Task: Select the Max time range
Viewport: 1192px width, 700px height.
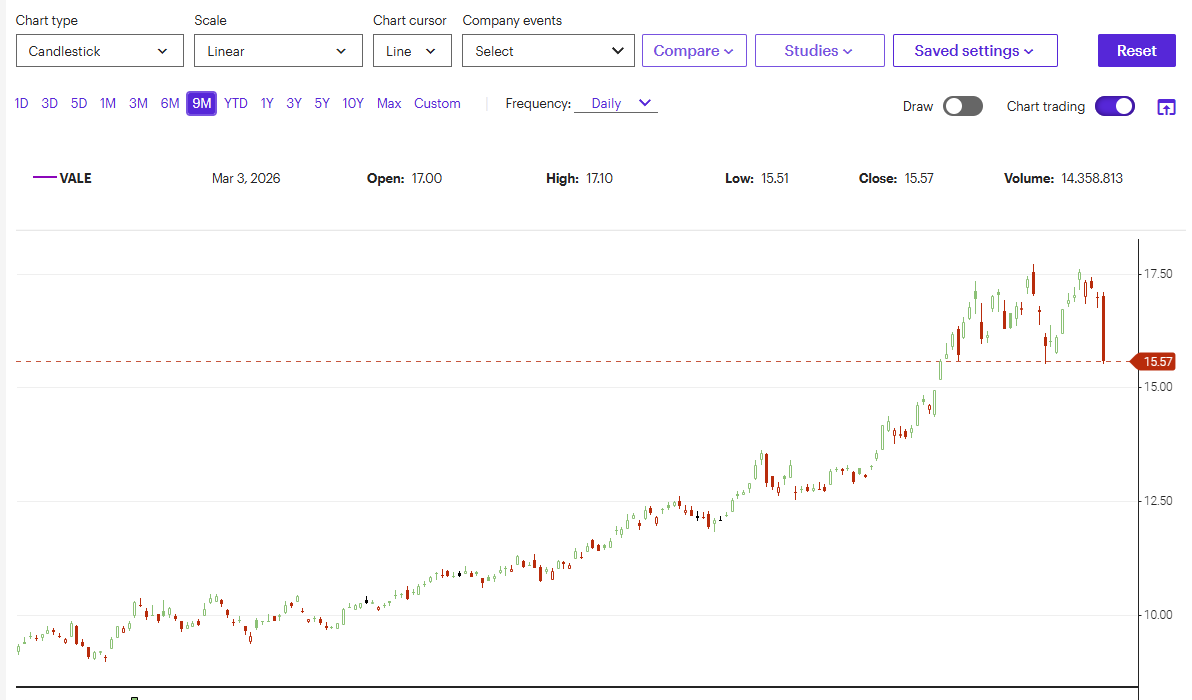Action: (389, 103)
